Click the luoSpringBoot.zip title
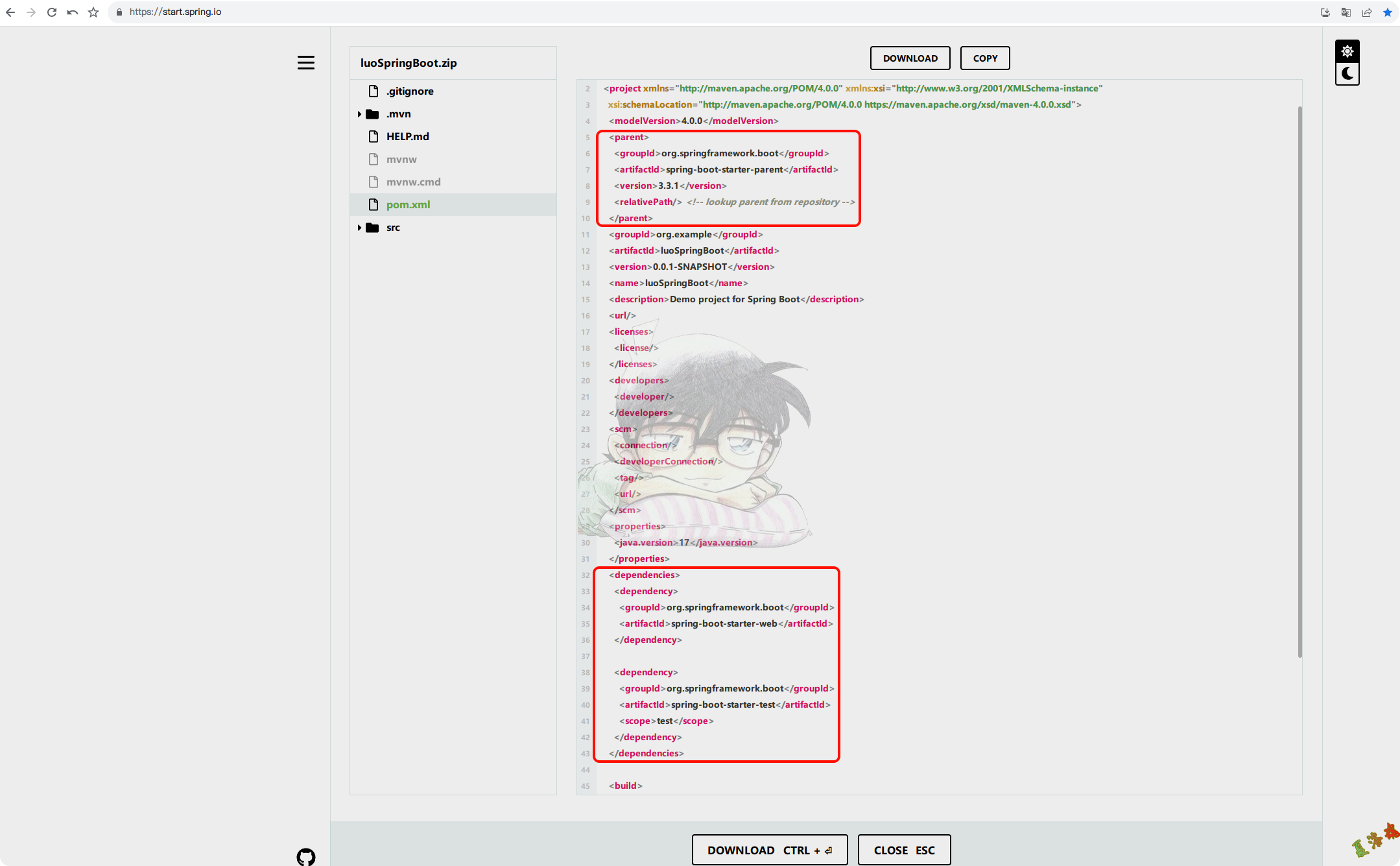The height and width of the screenshot is (866, 1400). click(409, 63)
